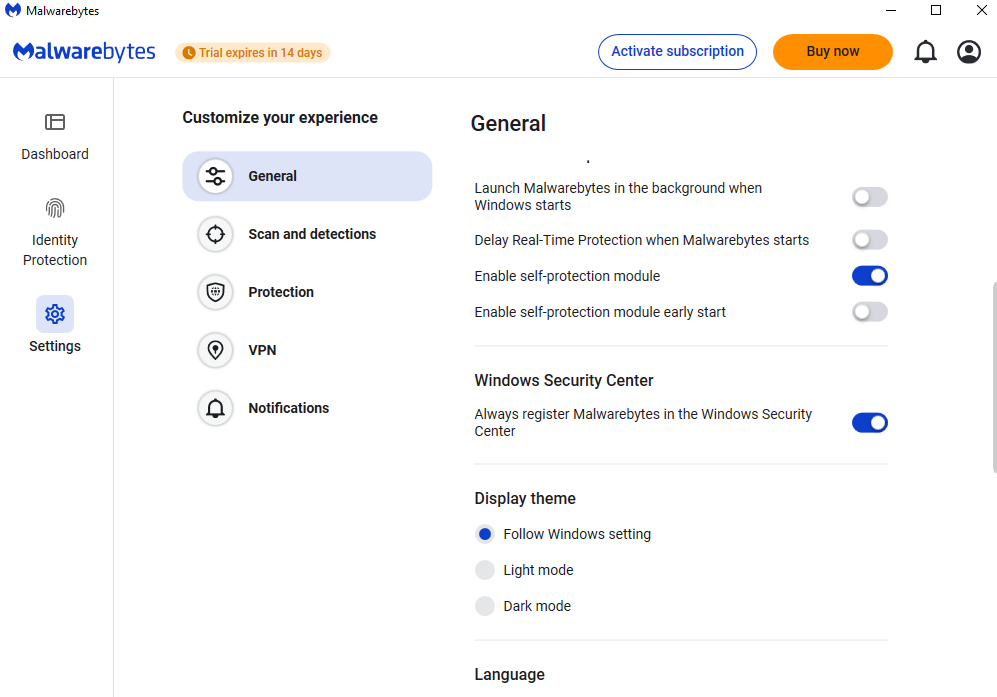The image size is (997, 697).
Task: Toggle Windows Security Center registration switch
Action: (869, 423)
